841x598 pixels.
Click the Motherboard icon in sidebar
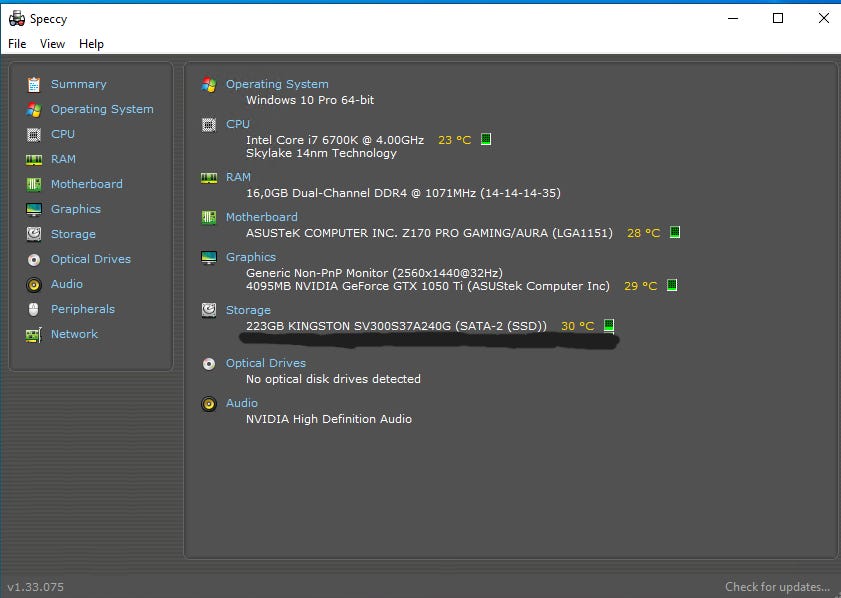click(x=34, y=184)
